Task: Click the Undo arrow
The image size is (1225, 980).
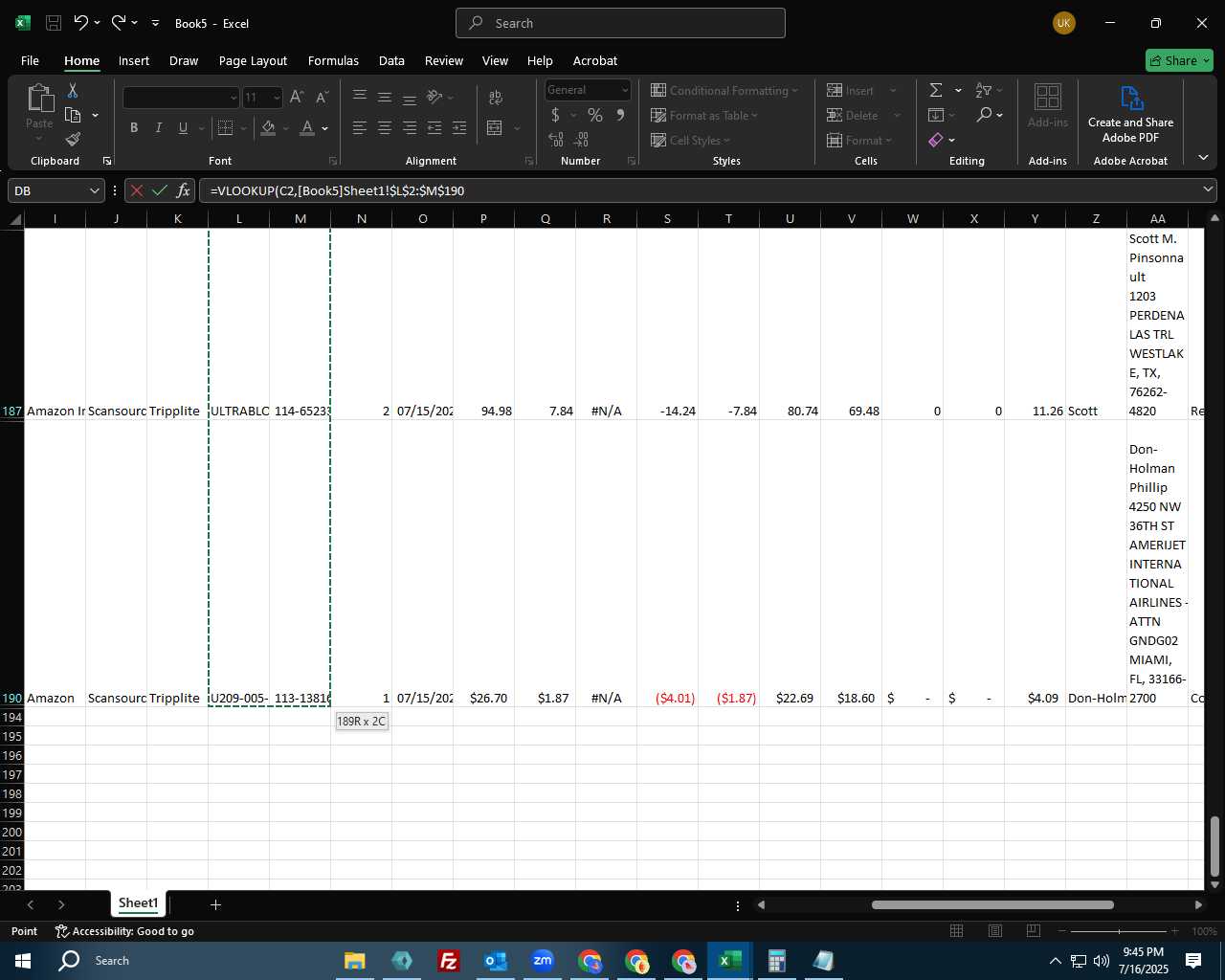Action: [x=81, y=23]
